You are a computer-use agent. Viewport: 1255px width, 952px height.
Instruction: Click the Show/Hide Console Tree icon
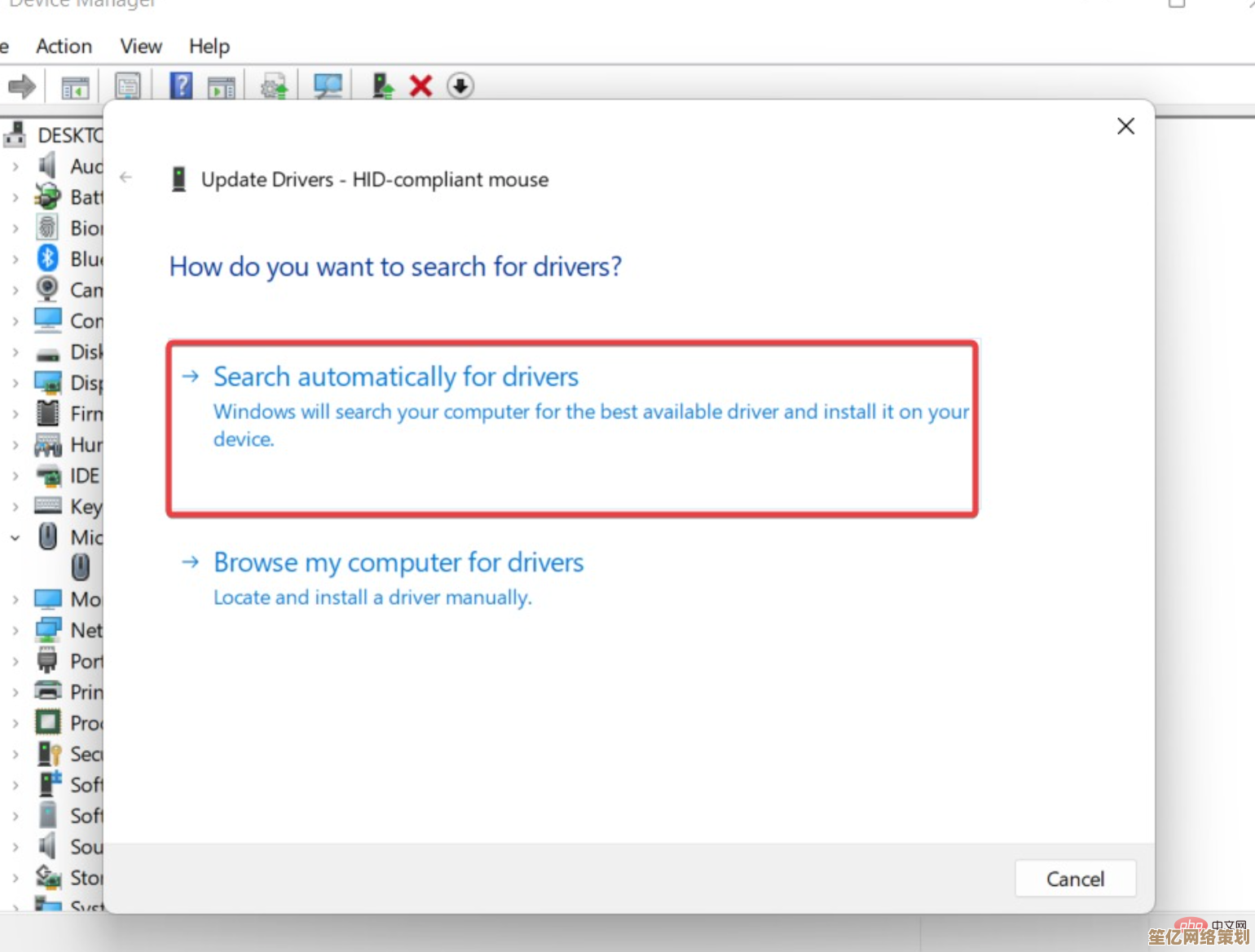pyautogui.click(x=73, y=86)
